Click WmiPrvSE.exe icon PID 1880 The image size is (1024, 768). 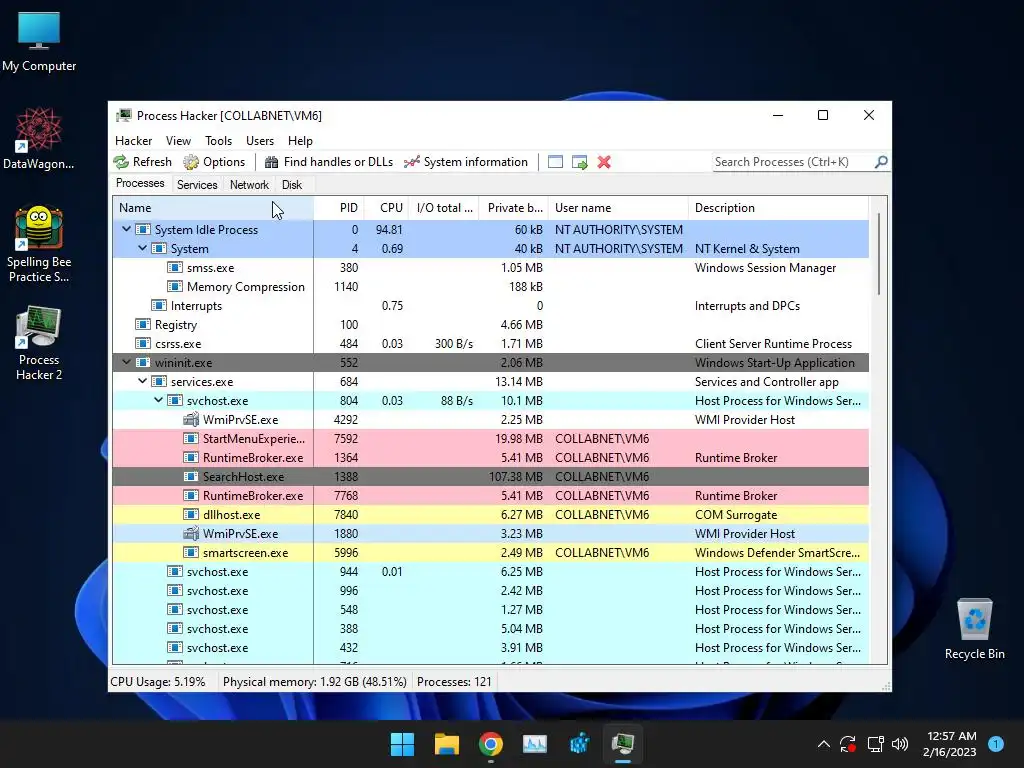click(x=191, y=533)
